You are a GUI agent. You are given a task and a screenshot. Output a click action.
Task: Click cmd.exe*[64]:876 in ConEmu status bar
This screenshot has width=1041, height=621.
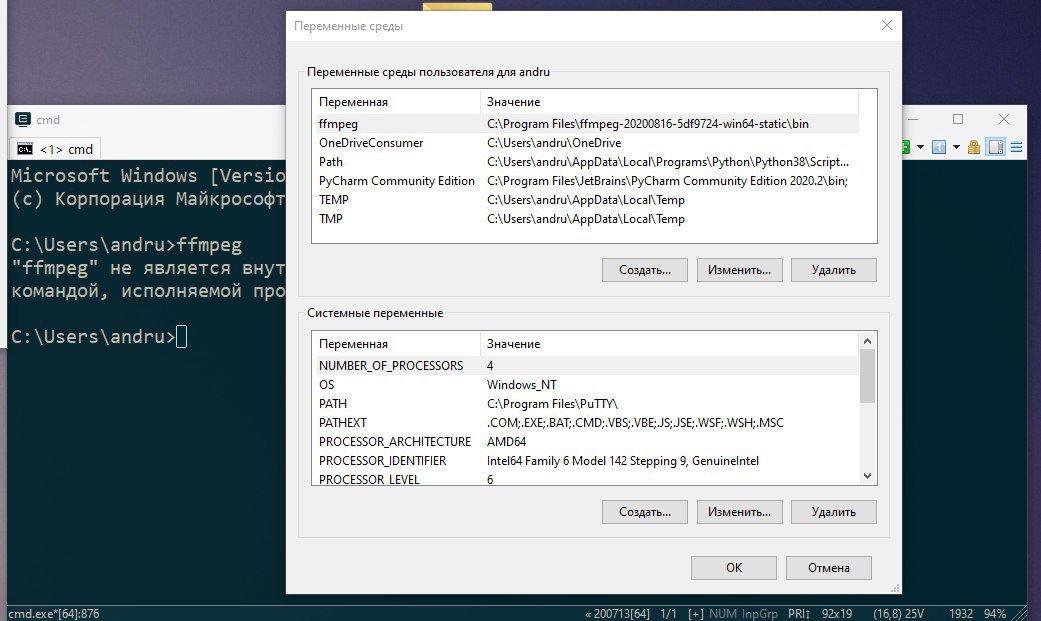[54, 614]
